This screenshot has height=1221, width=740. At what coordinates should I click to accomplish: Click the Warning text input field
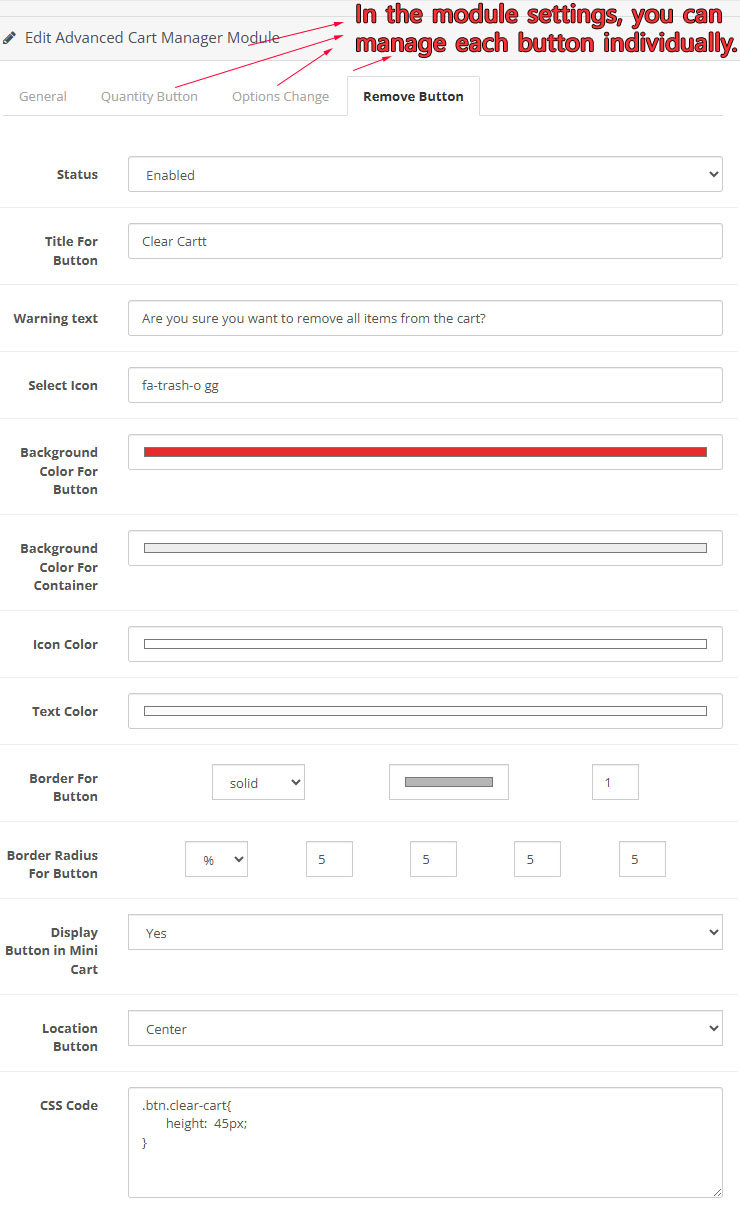pyautogui.click(x=425, y=318)
